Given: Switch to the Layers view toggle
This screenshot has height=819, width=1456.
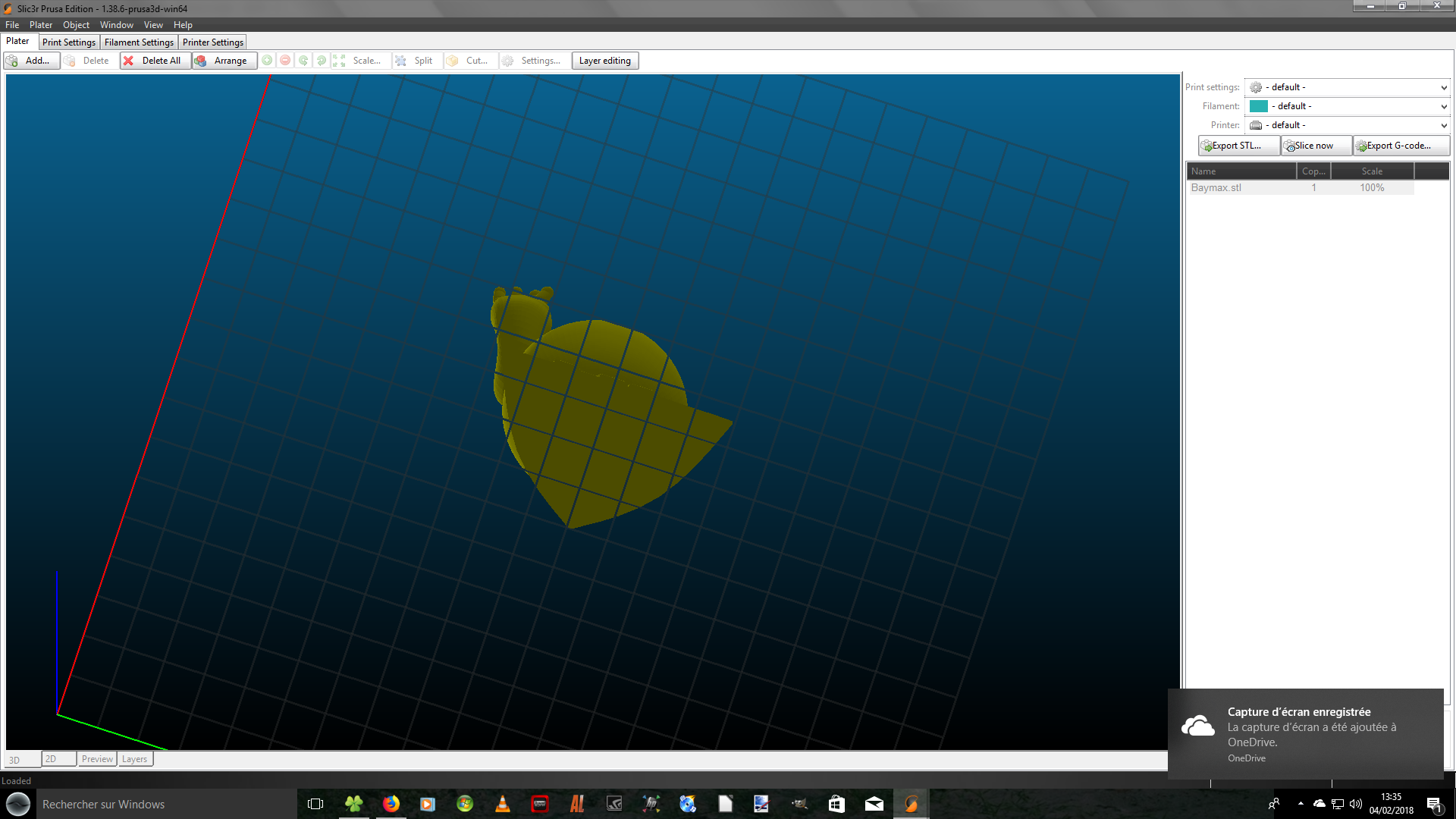Looking at the screenshot, I should [x=135, y=759].
